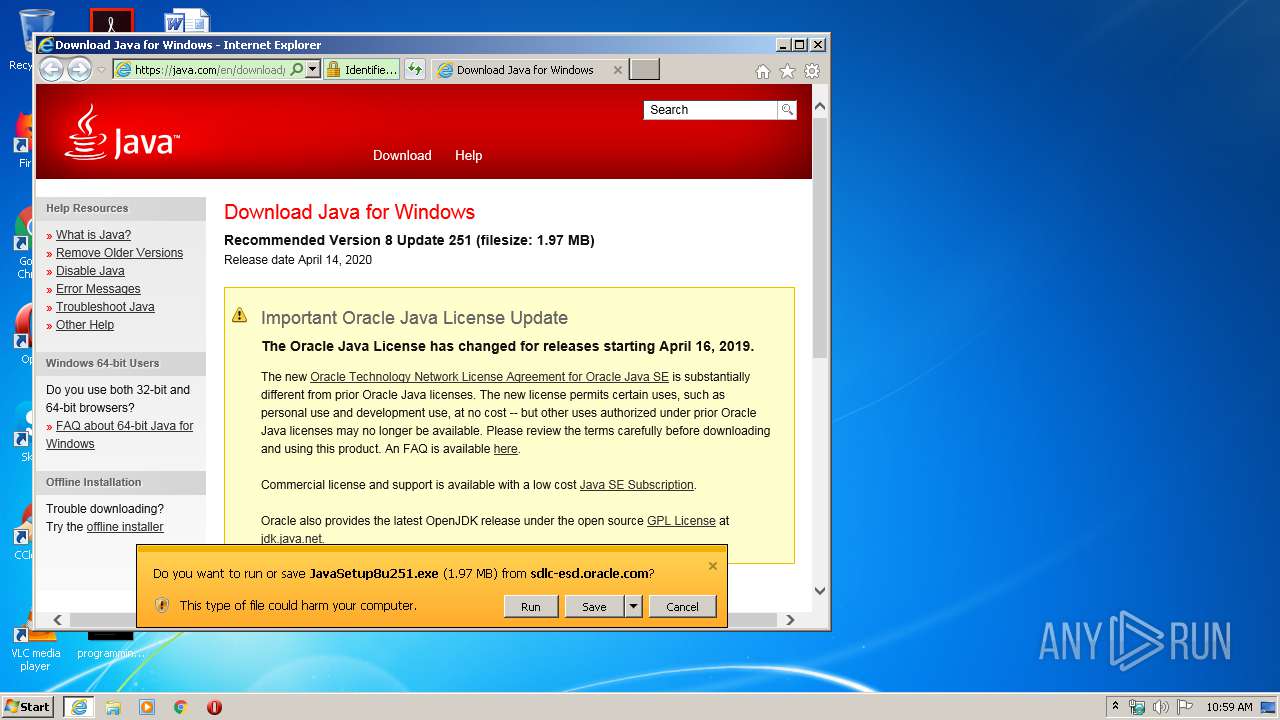This screenshot has height=720, width=1280.
Task: Click the volume speaker tray icon
Action: (1161, 707)
